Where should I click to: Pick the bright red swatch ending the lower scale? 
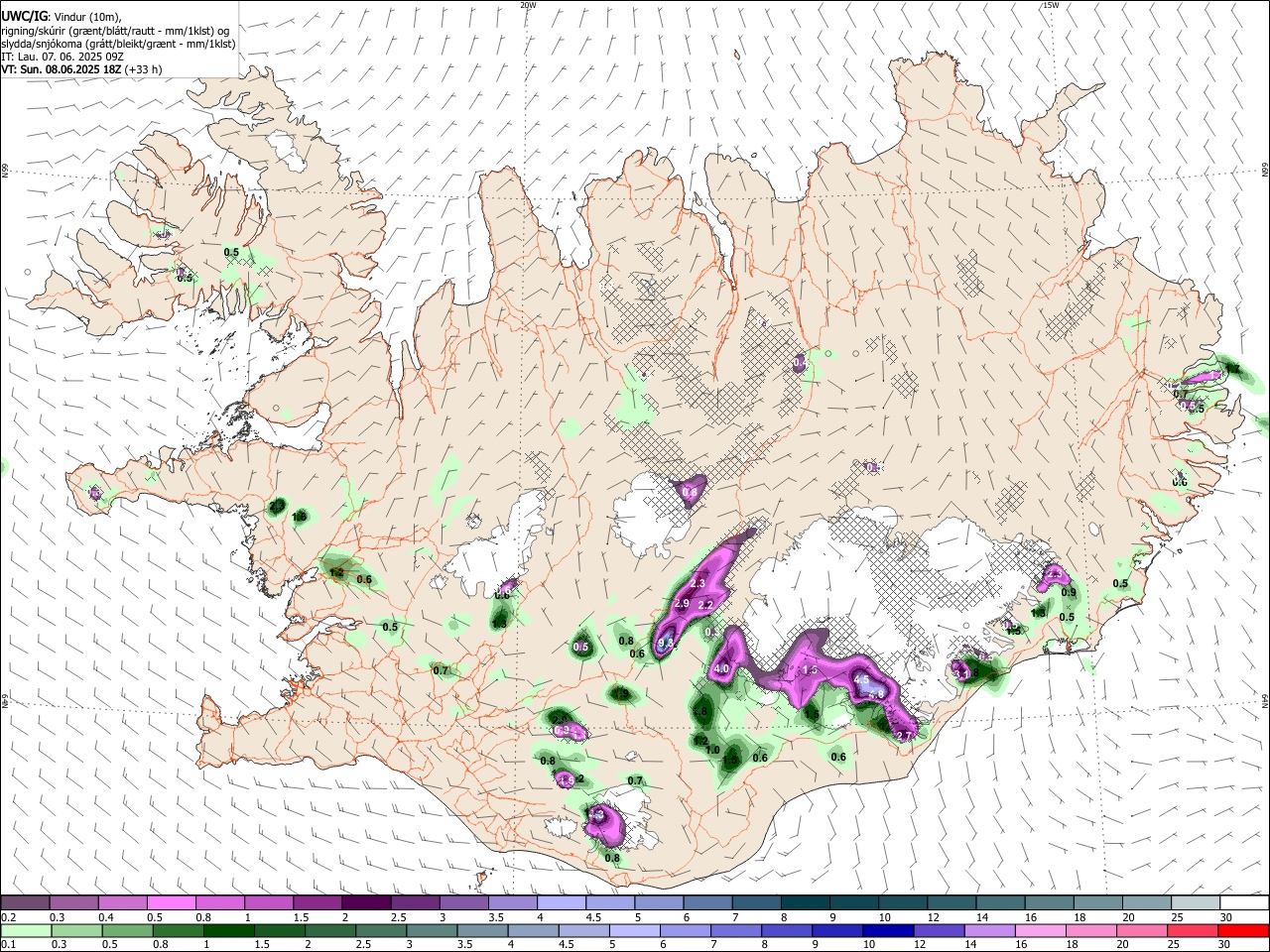(1245, 930)
